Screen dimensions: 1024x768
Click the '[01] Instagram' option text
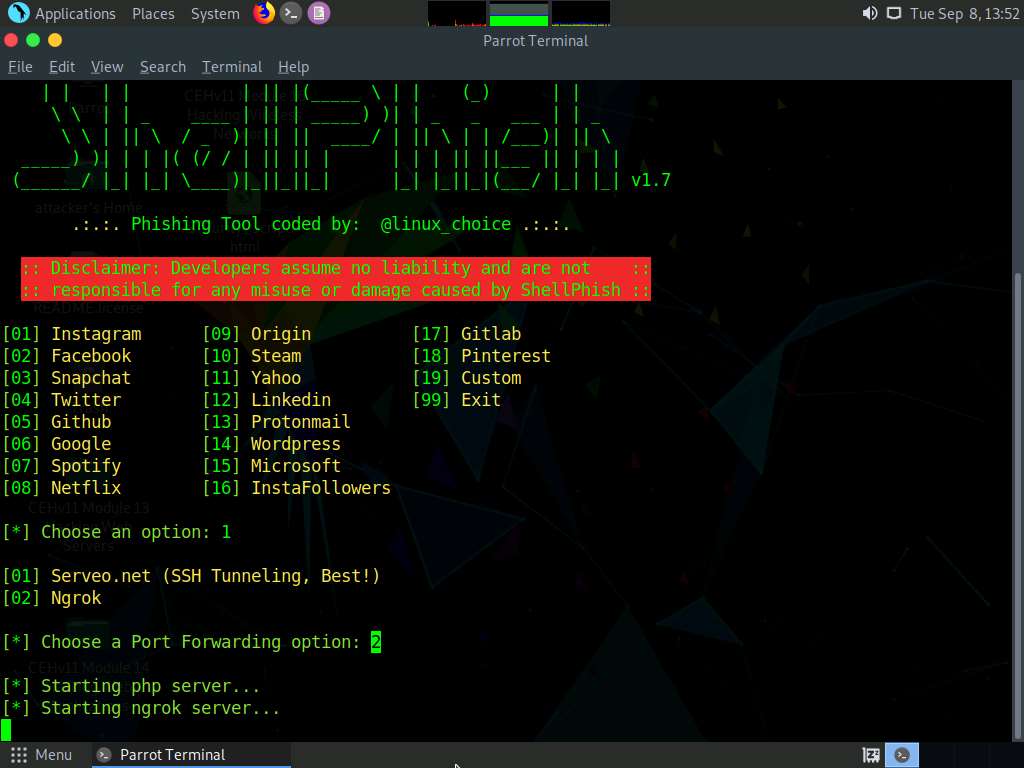[x=72, y=334]
